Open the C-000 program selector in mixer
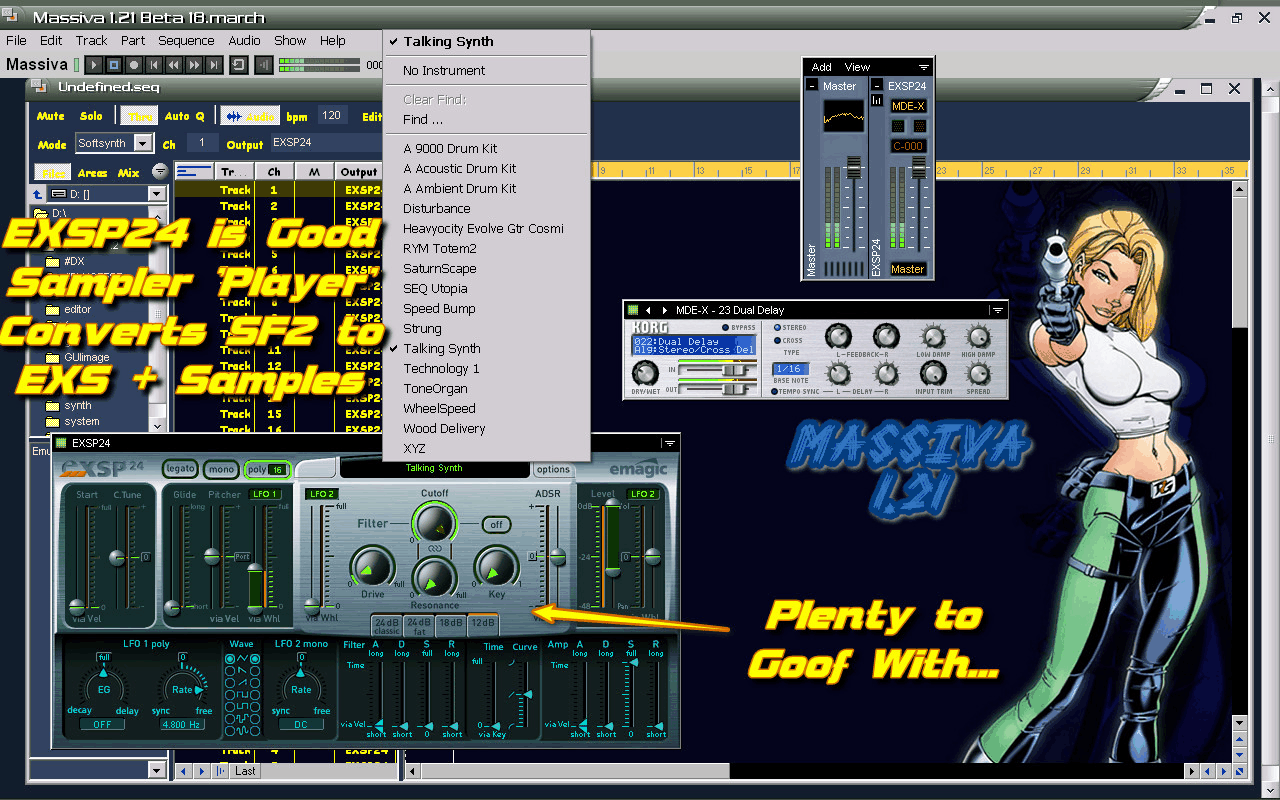The image size is (1280, 800). coord(908,146)
